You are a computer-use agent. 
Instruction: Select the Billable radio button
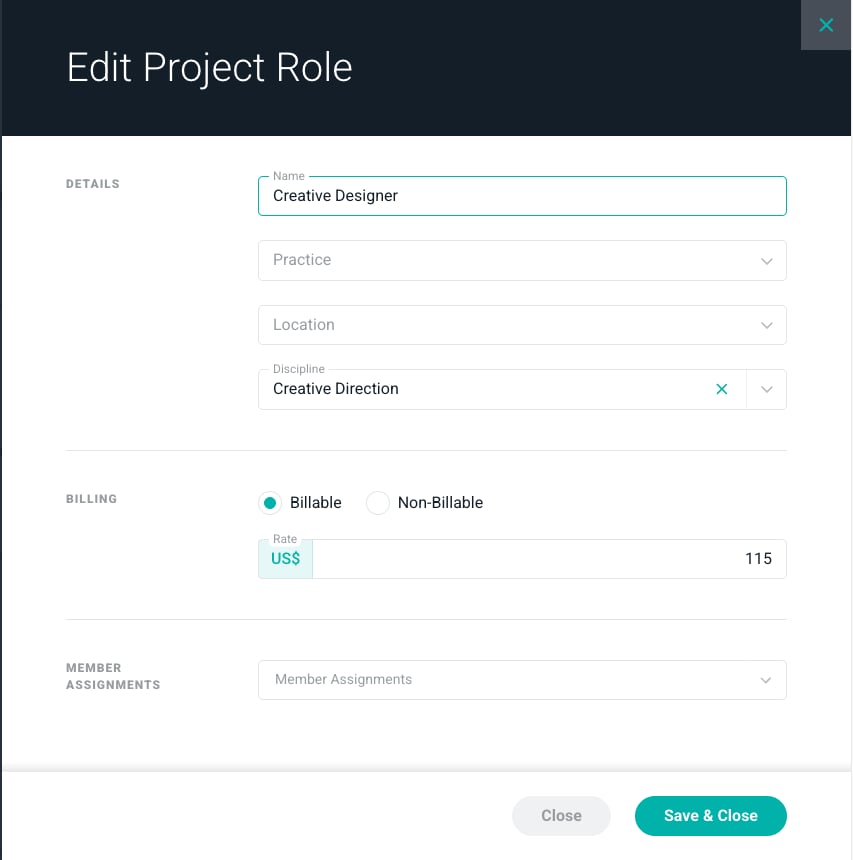click(x=270, y=502)
